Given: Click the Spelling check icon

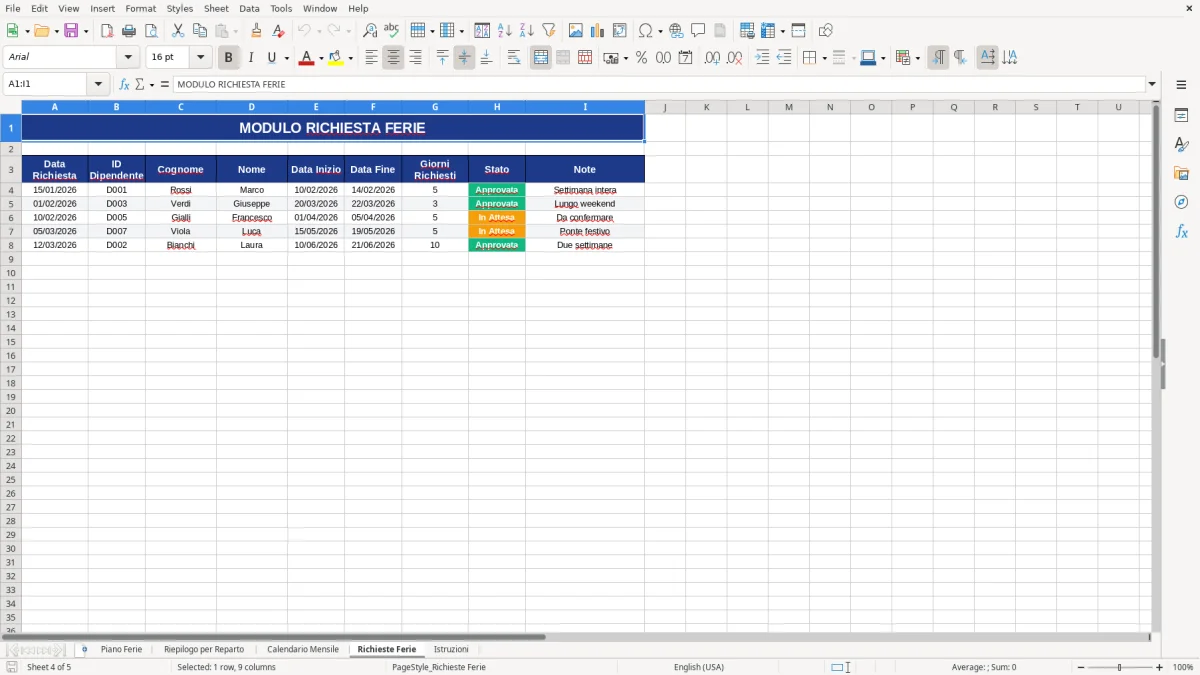Looking at the screenshot, I should click(x=392, y=31).
